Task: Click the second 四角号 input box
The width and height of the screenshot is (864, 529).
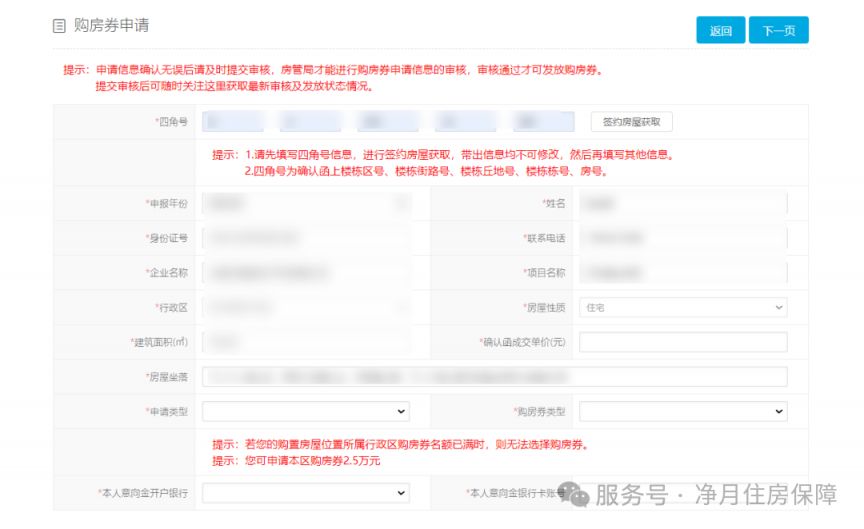Action: (310, 122)
